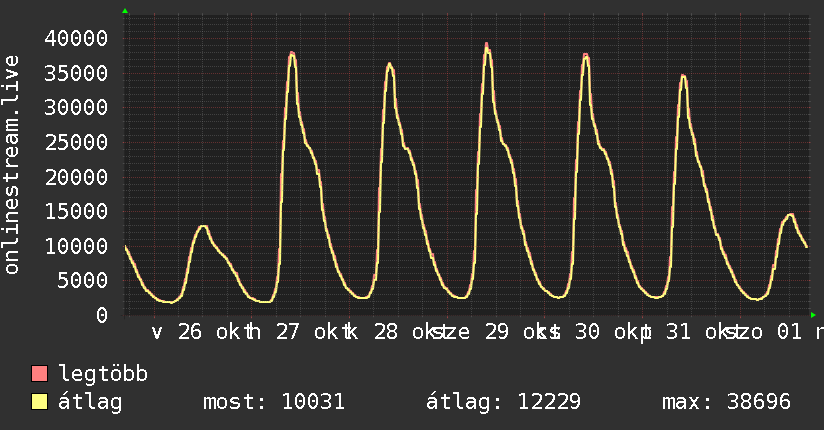Viewport: 824px width, 430px height.
Task: Click the pink legtöbb legend swatch
Action: [39, 373]
